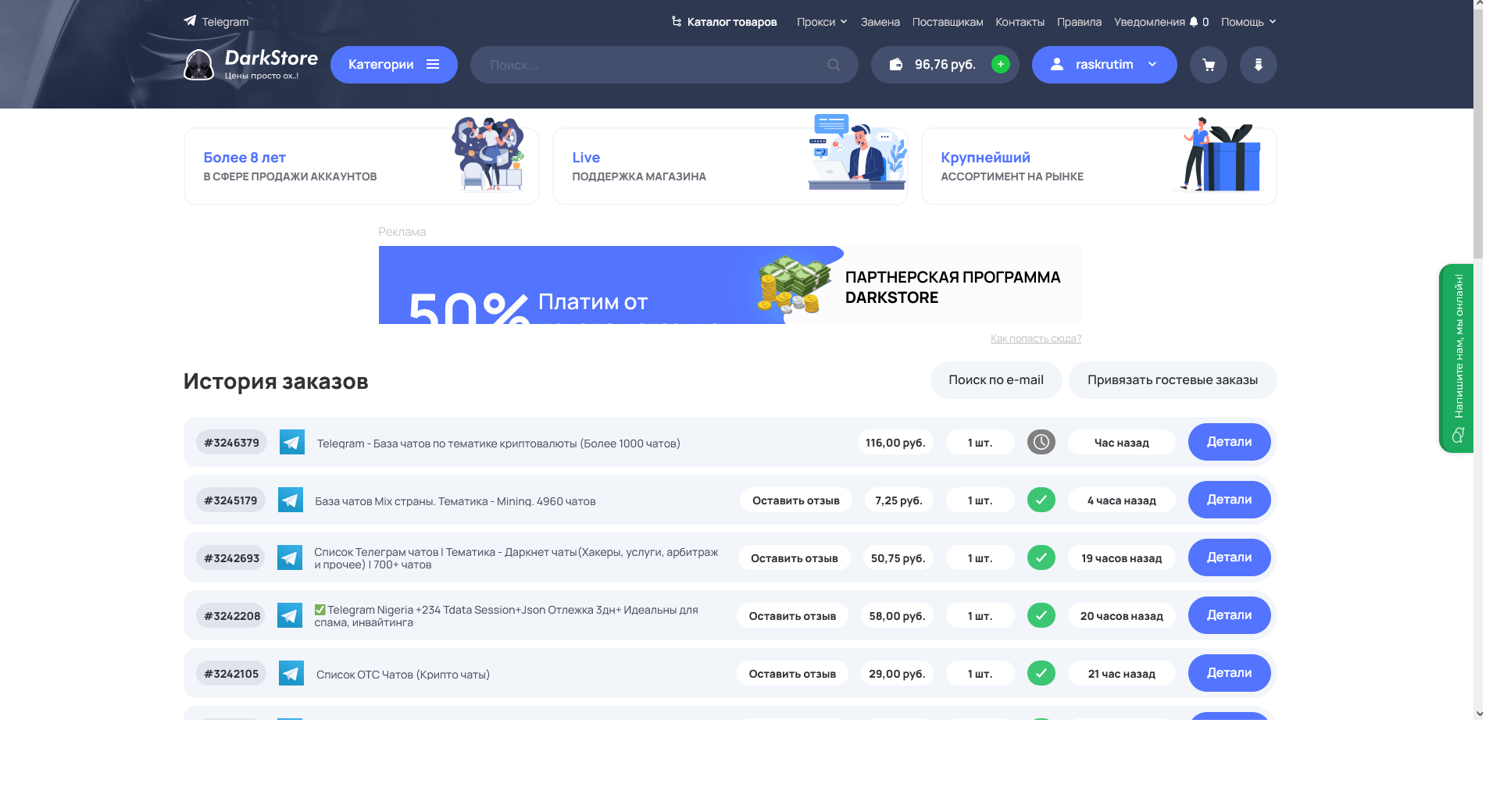This screenshot has width=1500, height=812.
Task: Click green checkmark status of order #3245179
Action: (x=1041, y=500)
